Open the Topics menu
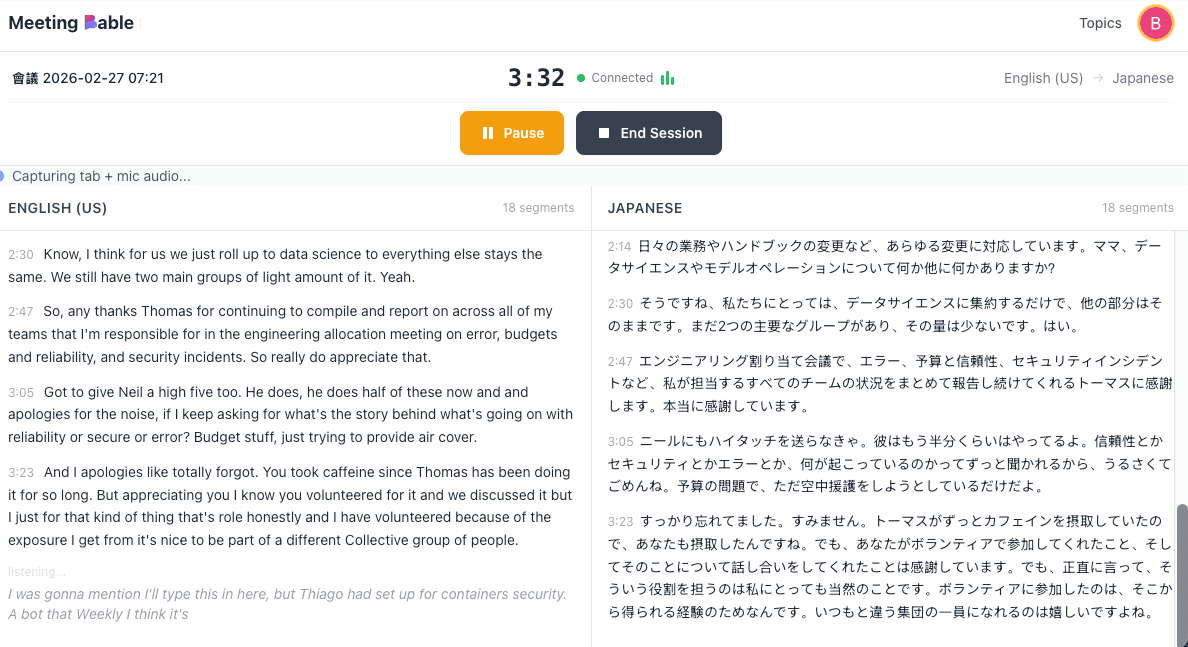 point(1100,22)
